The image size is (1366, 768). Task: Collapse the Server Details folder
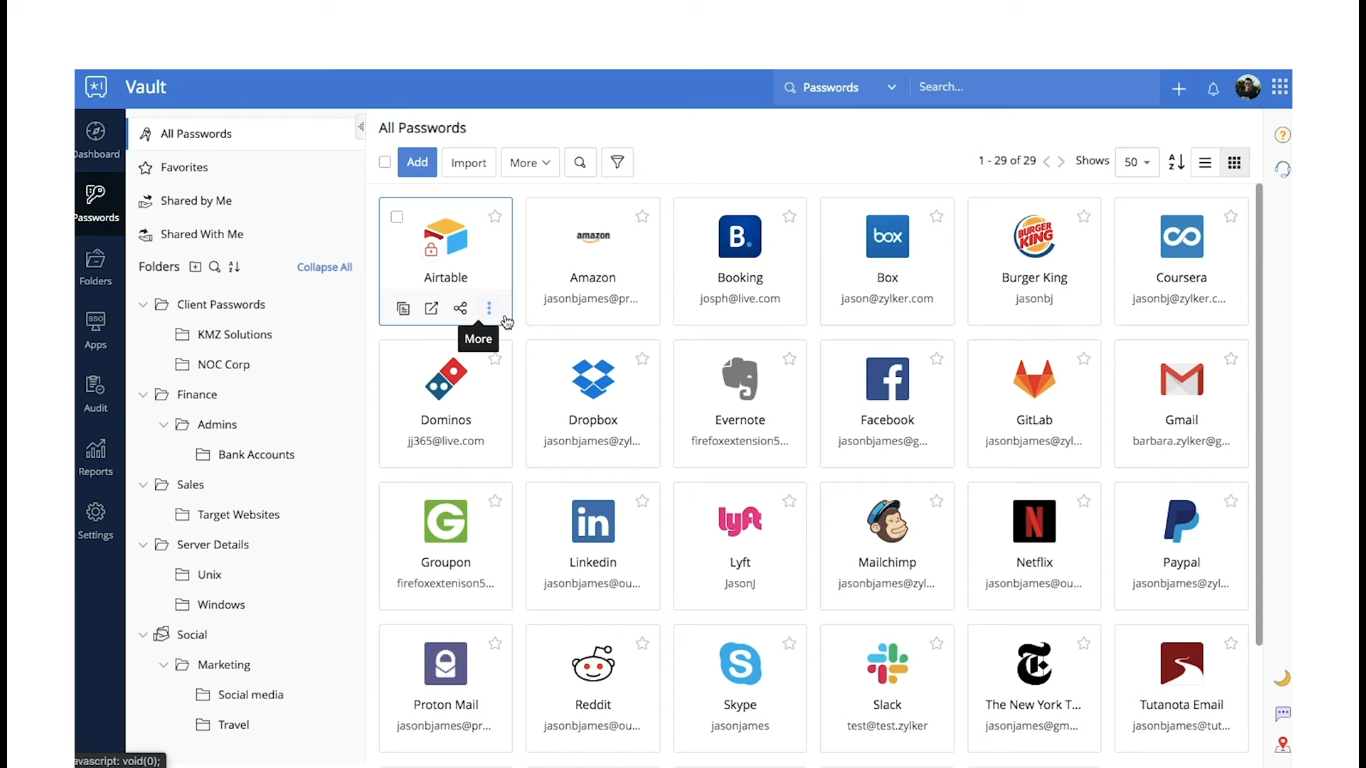pyautogui.click(x=143, y=544)
